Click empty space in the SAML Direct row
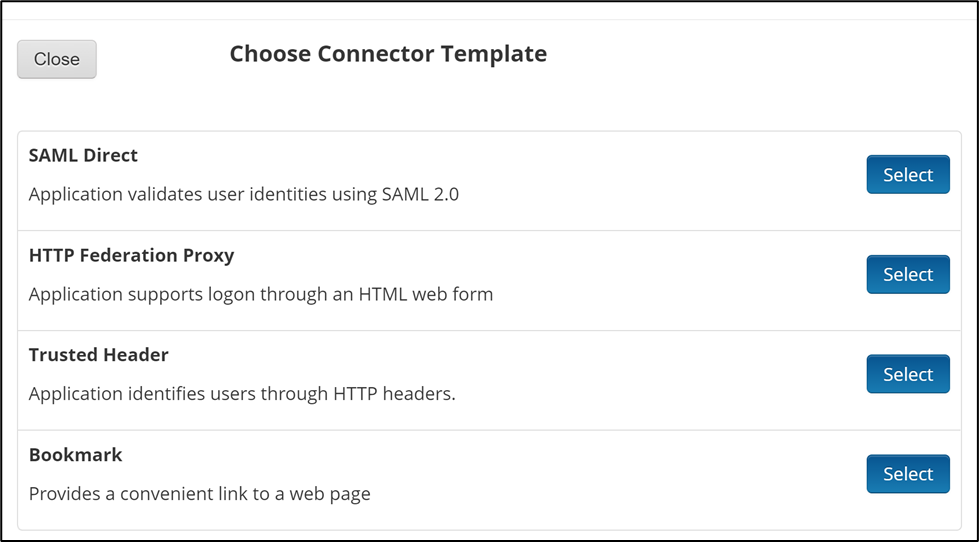The width and height of the screenshot is (979, 542). click(x=650, y=180)
